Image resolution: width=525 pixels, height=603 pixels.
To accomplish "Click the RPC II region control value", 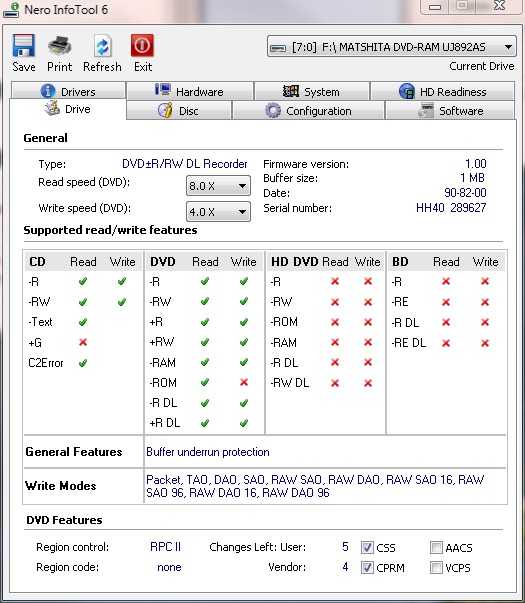I will click(x=165, y=547).
